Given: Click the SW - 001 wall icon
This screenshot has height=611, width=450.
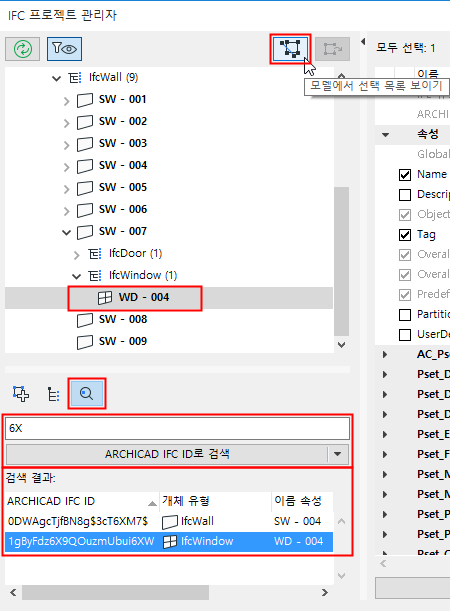Looking at the screenshot, I should 85,100.
